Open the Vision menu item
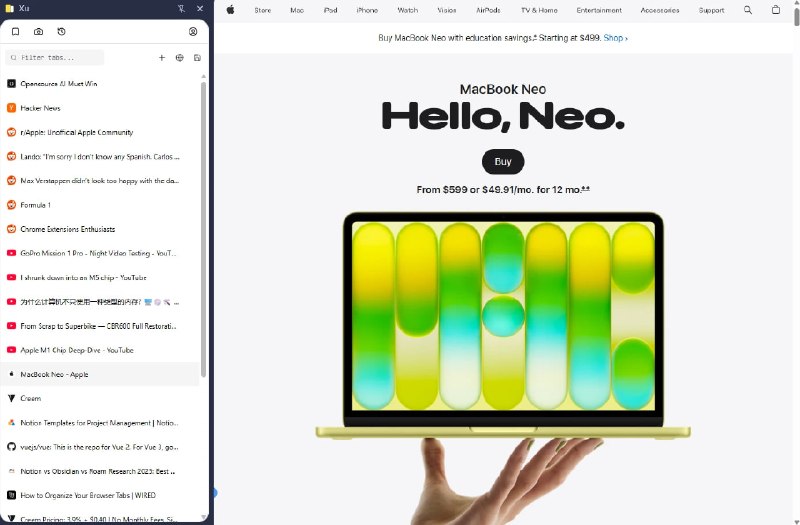 447,10
